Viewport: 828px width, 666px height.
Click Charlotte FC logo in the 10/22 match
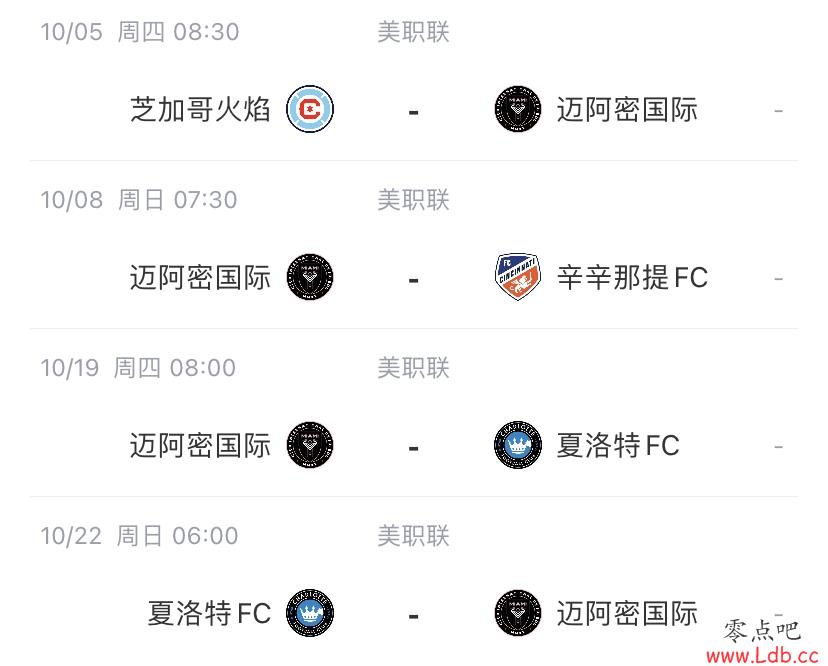(310, 613)
